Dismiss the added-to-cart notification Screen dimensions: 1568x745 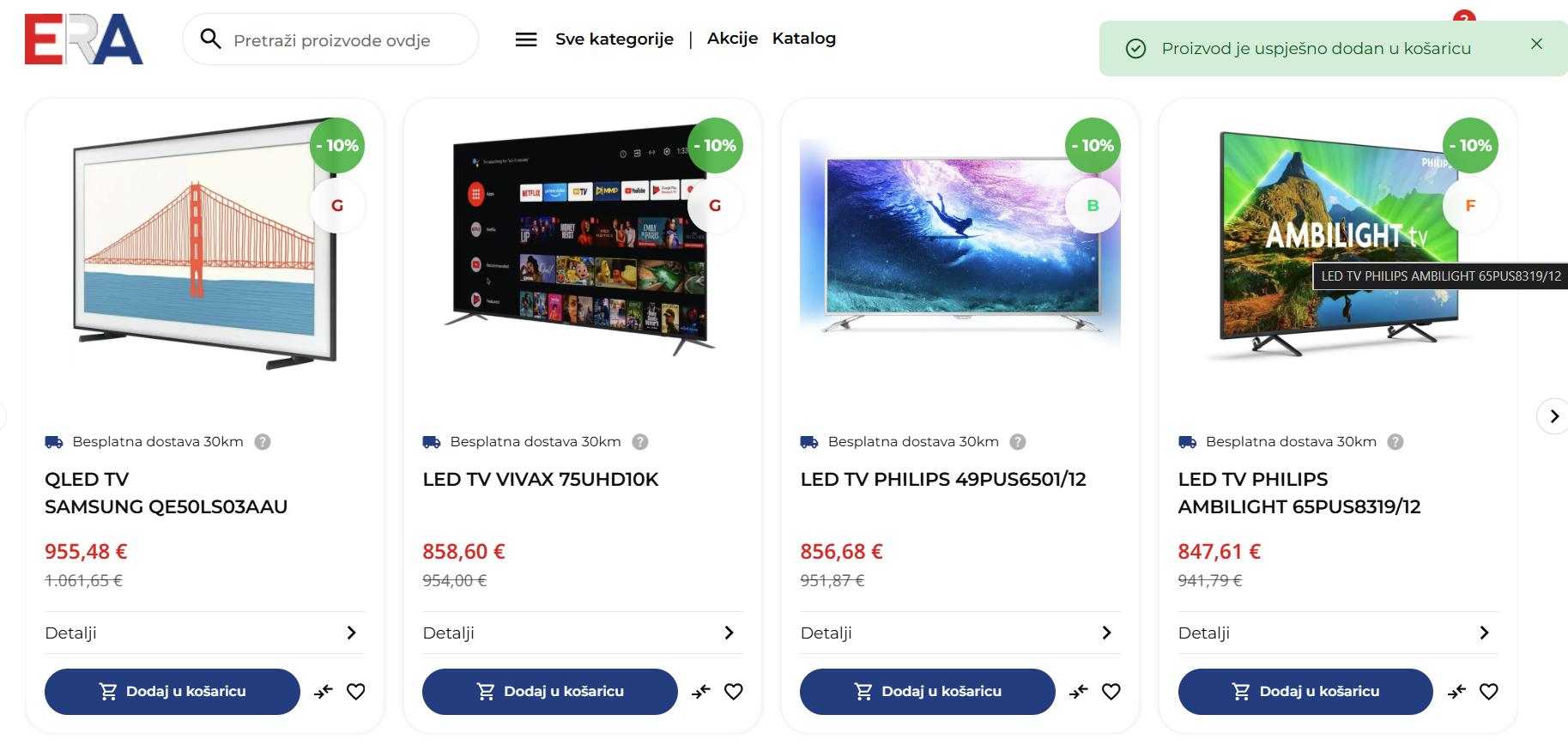pyautogui.click(x=1536, y=44)
